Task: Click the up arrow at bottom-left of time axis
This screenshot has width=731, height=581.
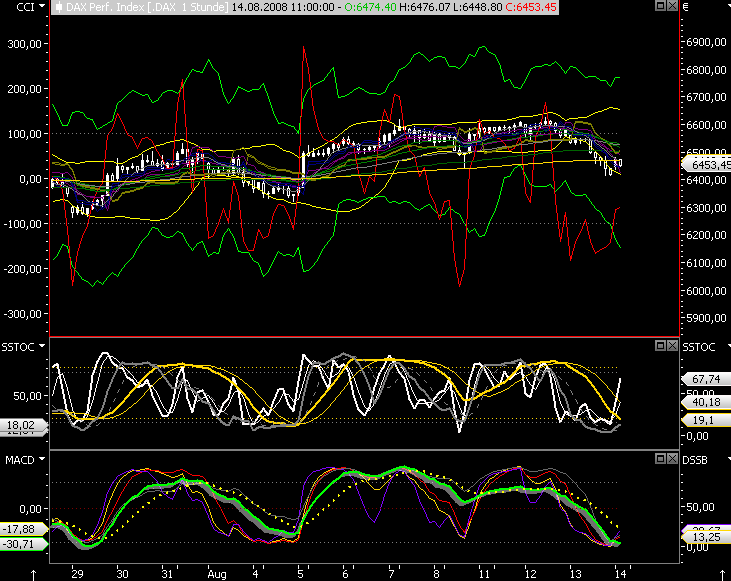Action: [x=34, y=575]
